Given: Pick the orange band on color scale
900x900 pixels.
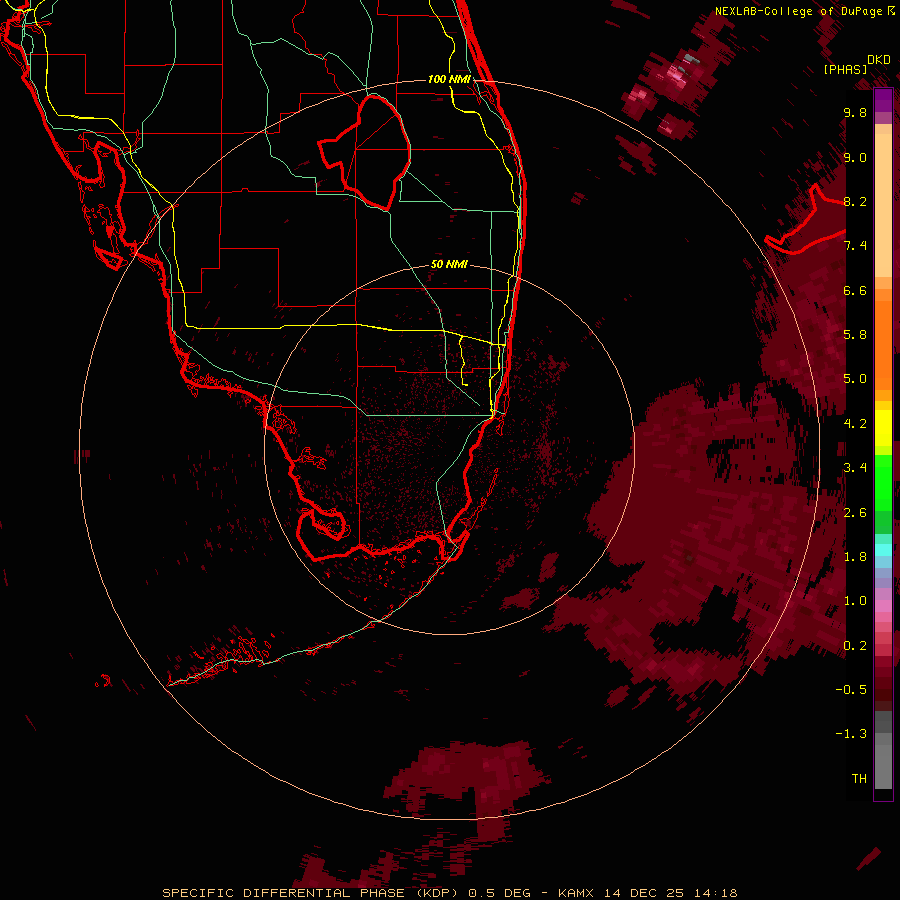Looking at the screenshot, I should [883, 344].
